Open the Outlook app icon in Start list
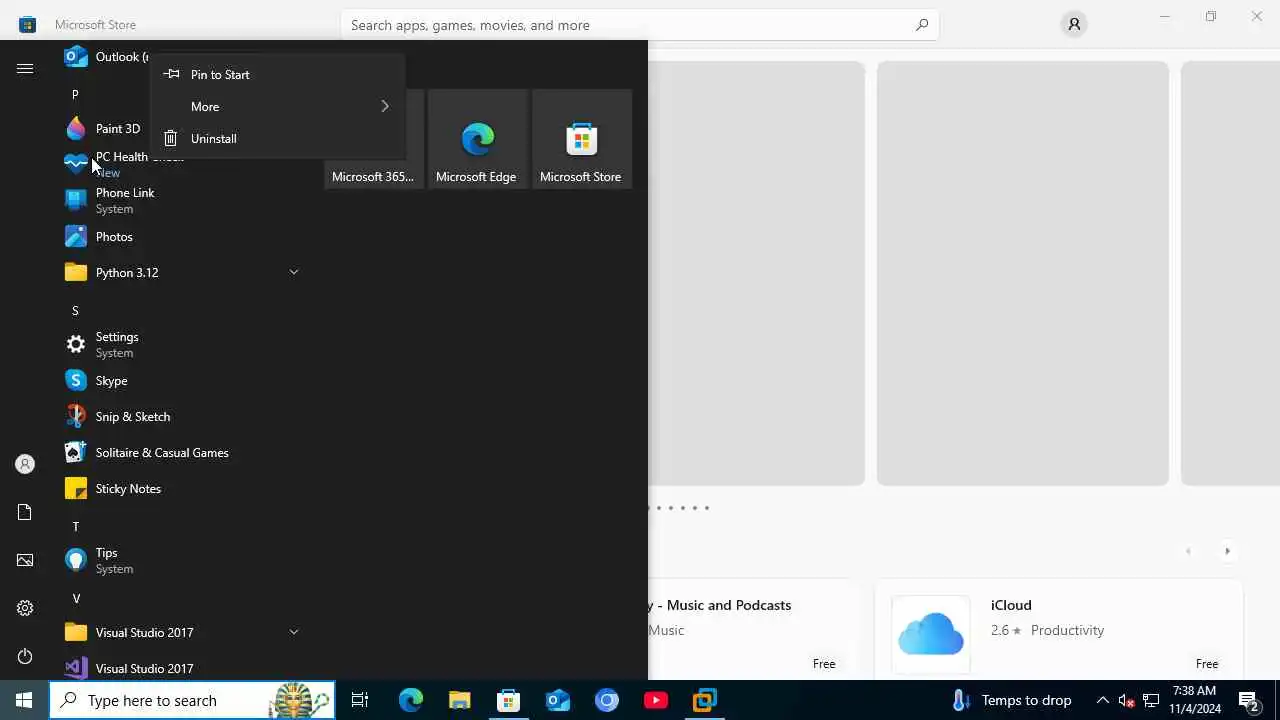The width and height of the screenshot is (1280, 720). click(x=76, y=57)
